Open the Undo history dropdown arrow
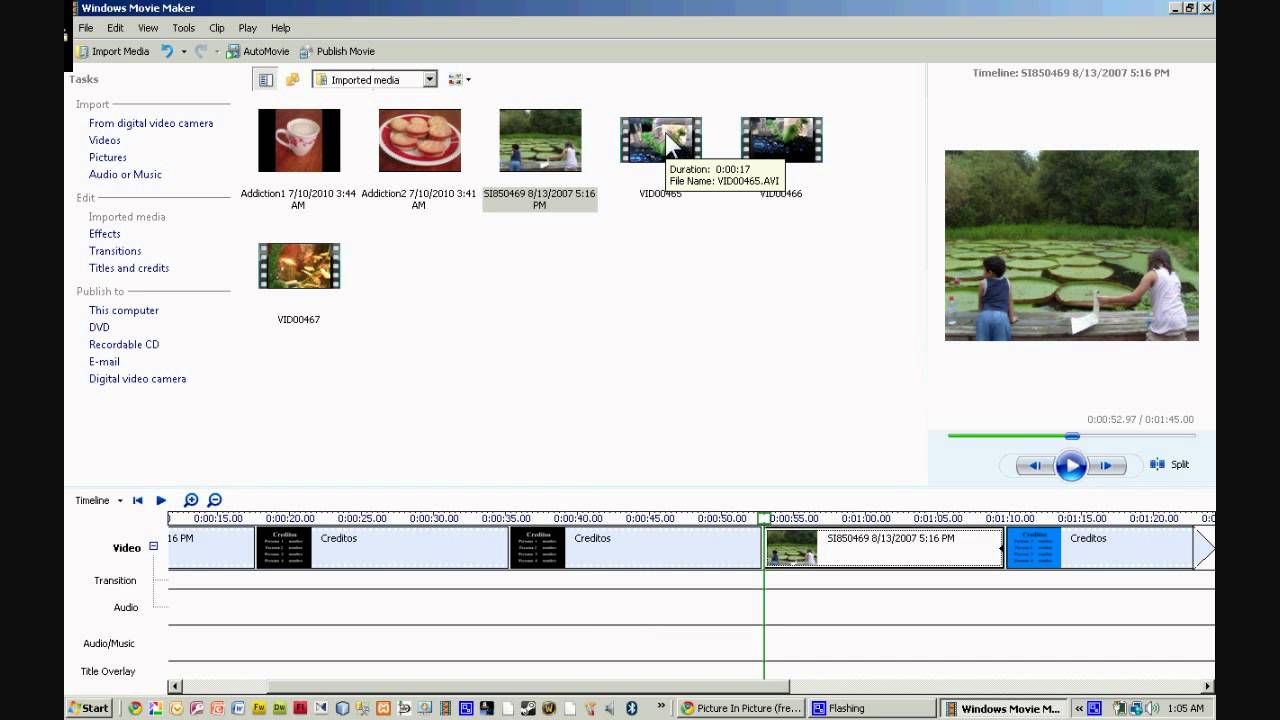1280x720 pixels. point(184,51)
